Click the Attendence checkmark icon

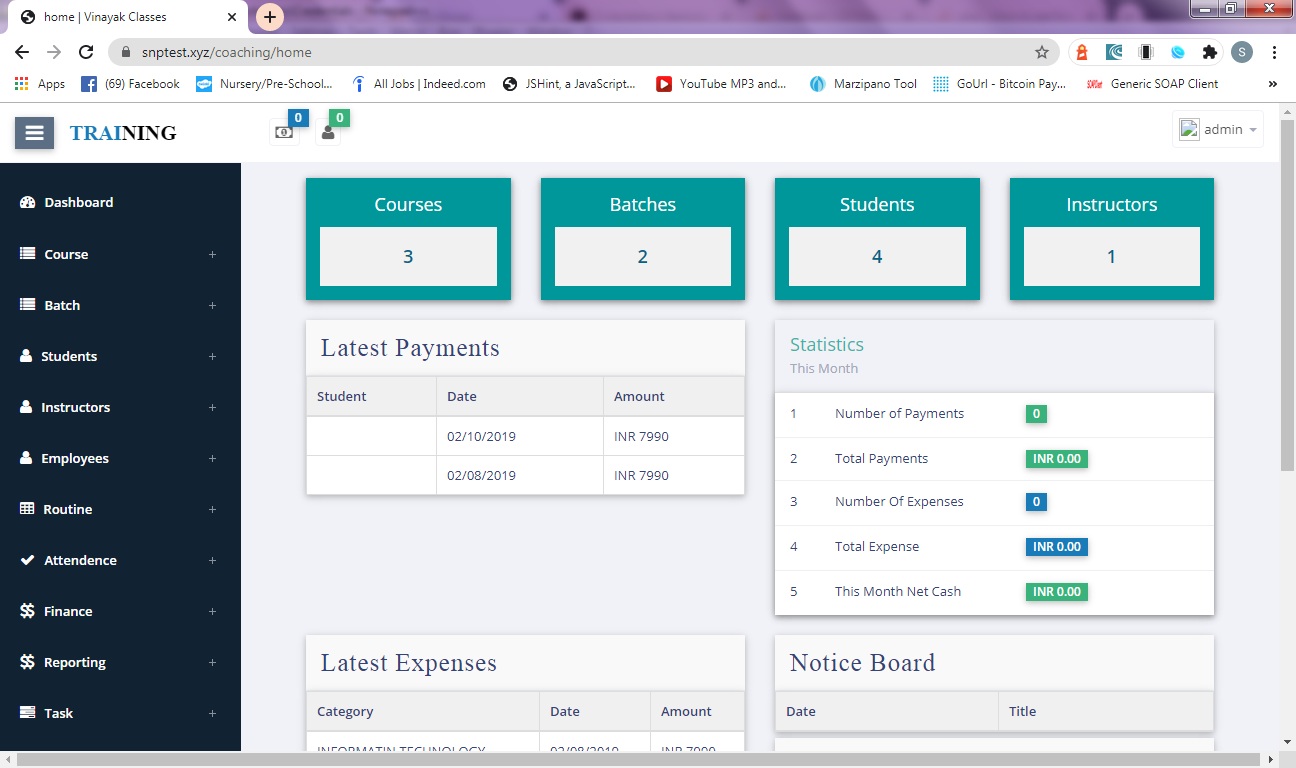[28, 560]
